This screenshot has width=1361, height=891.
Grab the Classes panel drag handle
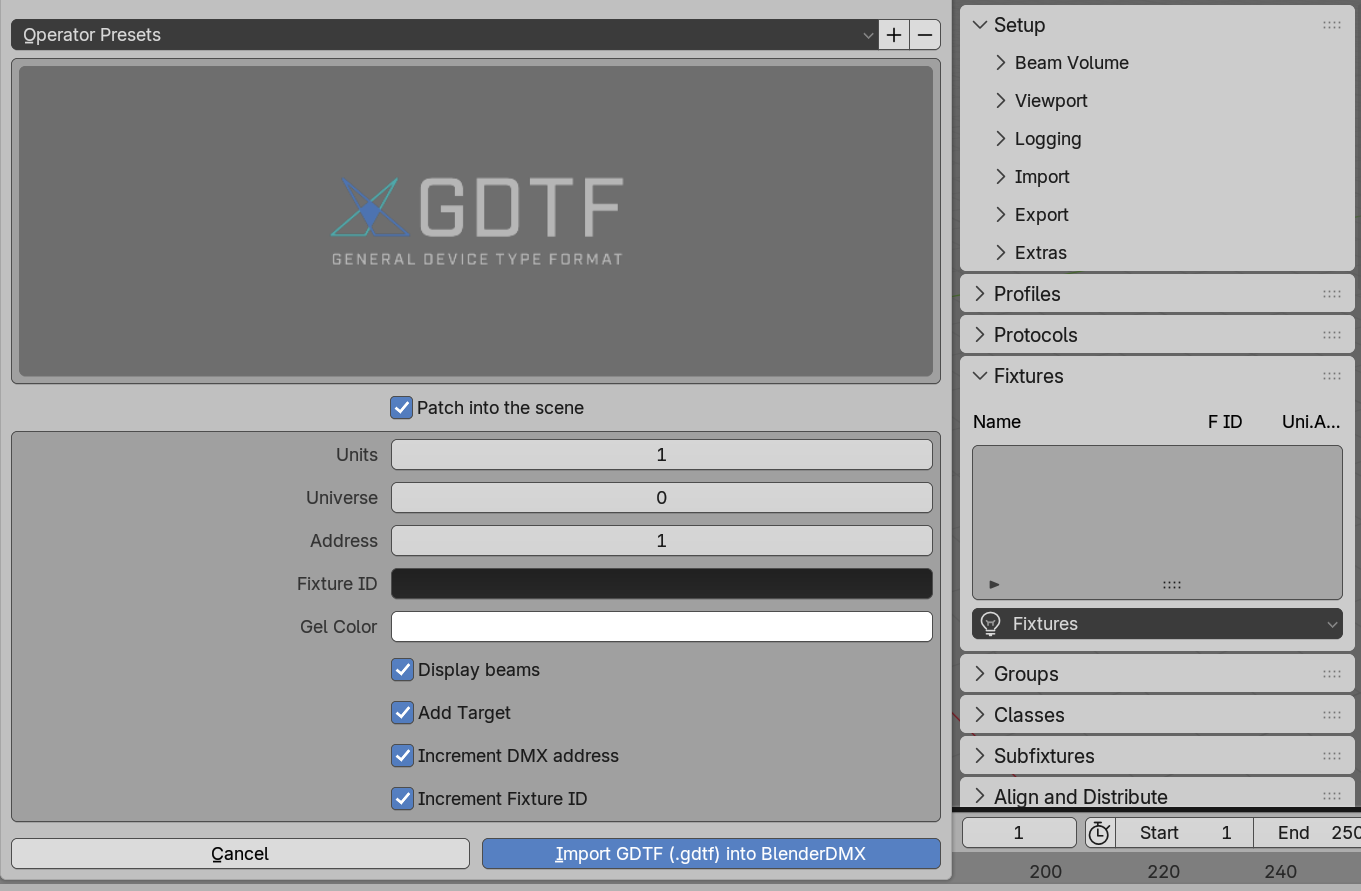[x=1331, y=715]
